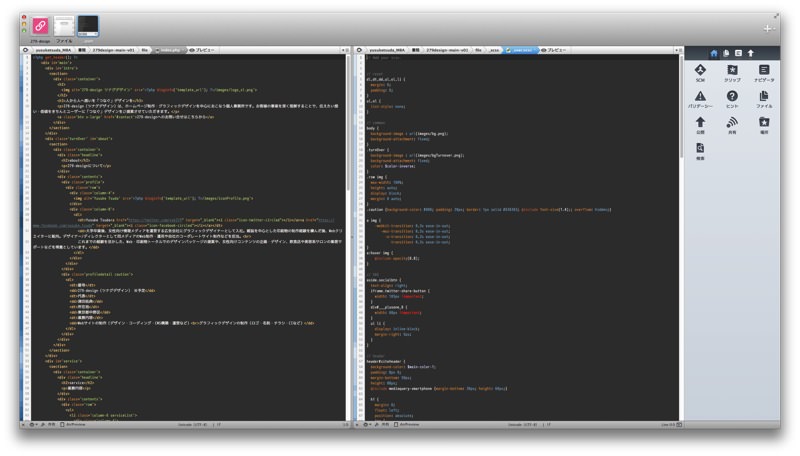
Task: Open the 場所 (Places) starred-folder tool
Action: pyautogui.click(x=764, y=125)
